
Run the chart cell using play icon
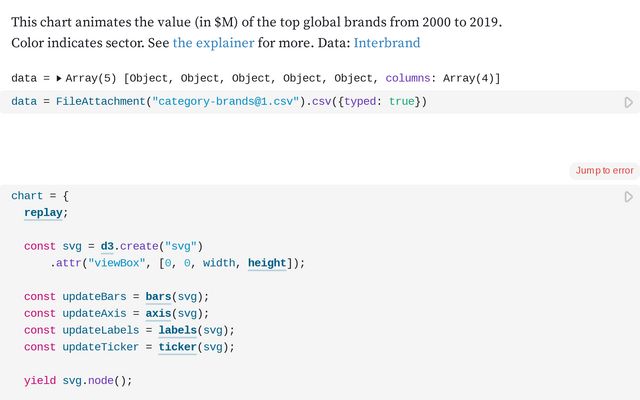628,197
